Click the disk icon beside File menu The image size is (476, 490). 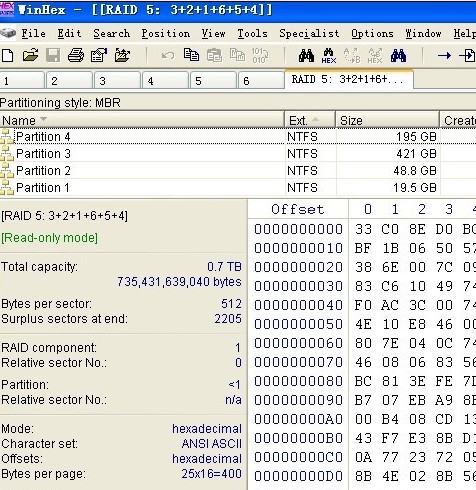(8, 33)
